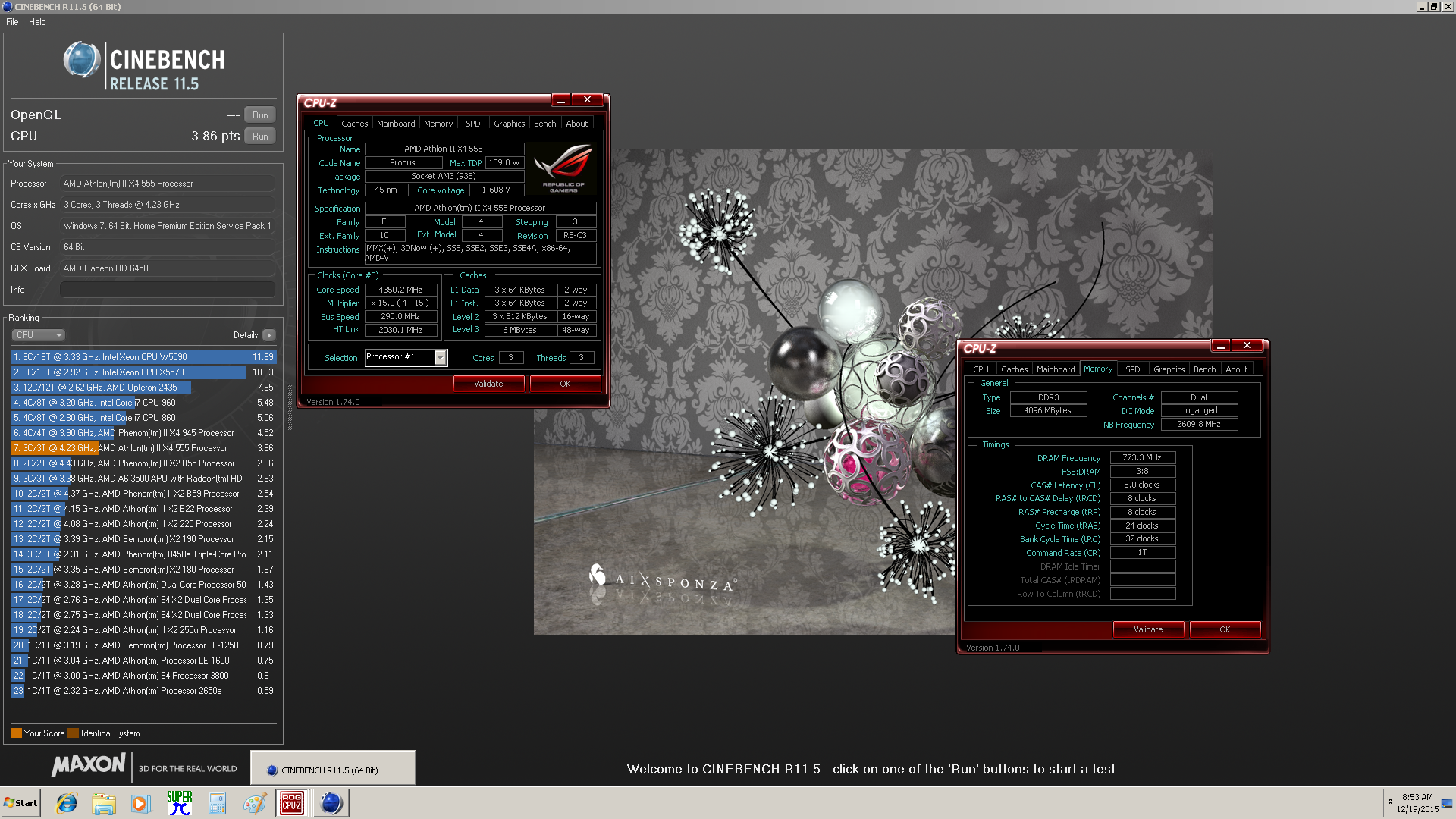Launch Windows Media Player from taskbar
This screenshot has width=1456, height=819.
coord(141,803)
